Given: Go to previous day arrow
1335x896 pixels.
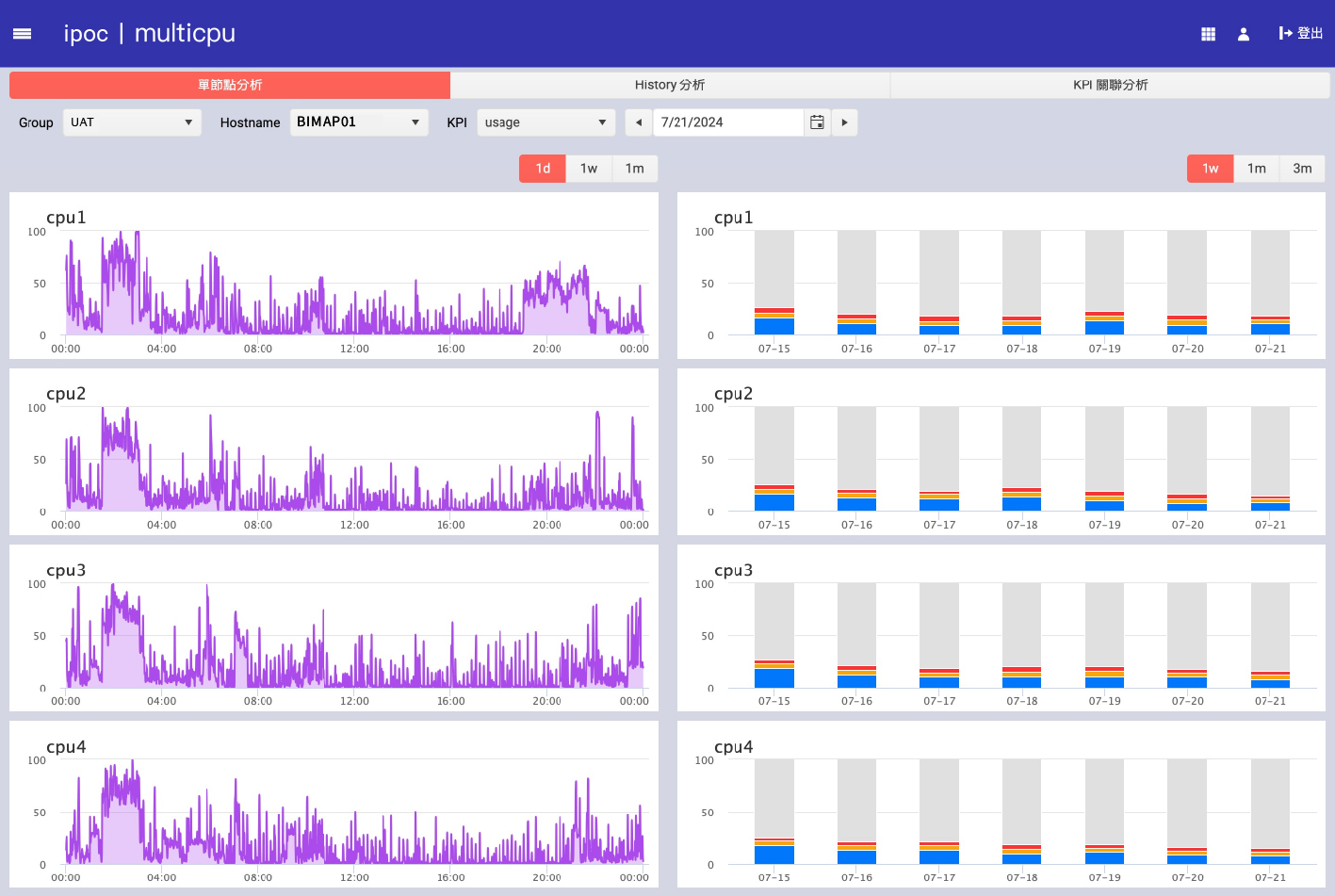Looking at the screenshot, I should (639, 122).
